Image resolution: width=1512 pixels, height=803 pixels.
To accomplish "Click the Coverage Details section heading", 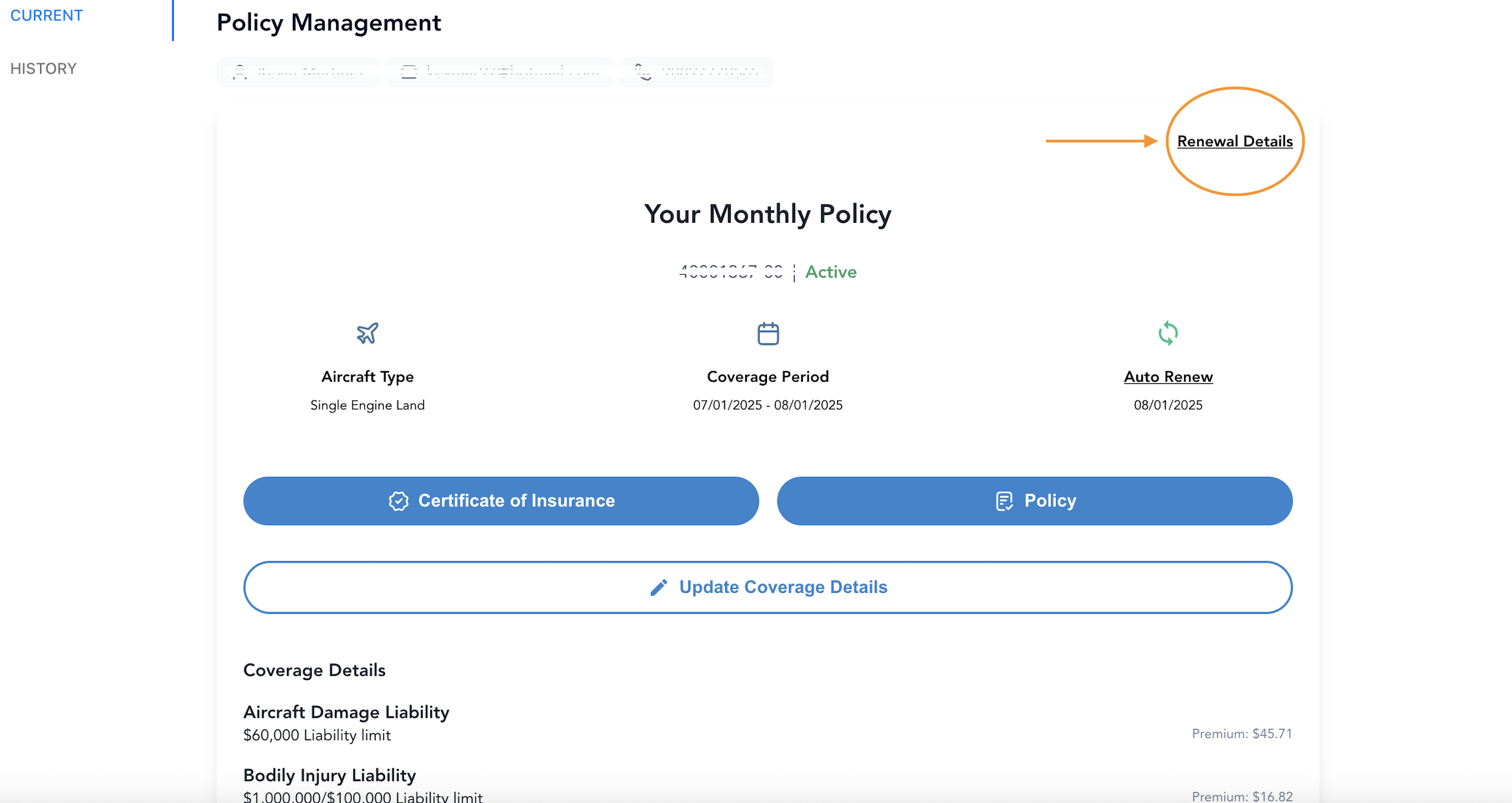I will [315, 670].
